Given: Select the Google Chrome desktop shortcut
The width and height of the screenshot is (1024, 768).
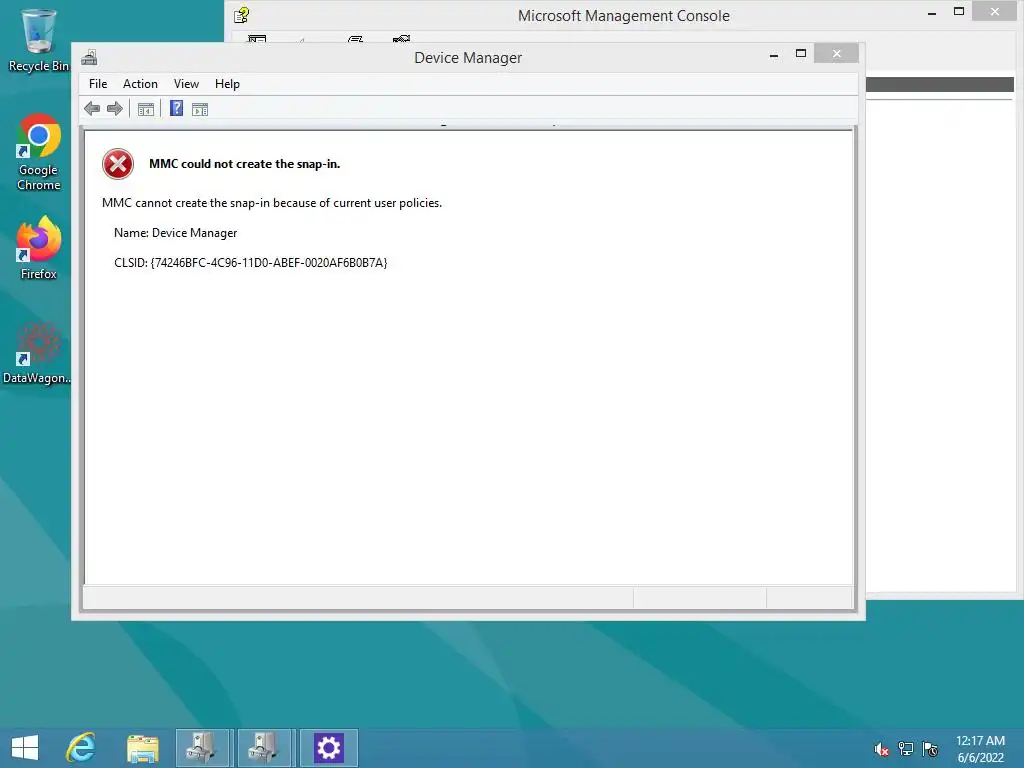Looking at the screenshot, I should (39, 153).
